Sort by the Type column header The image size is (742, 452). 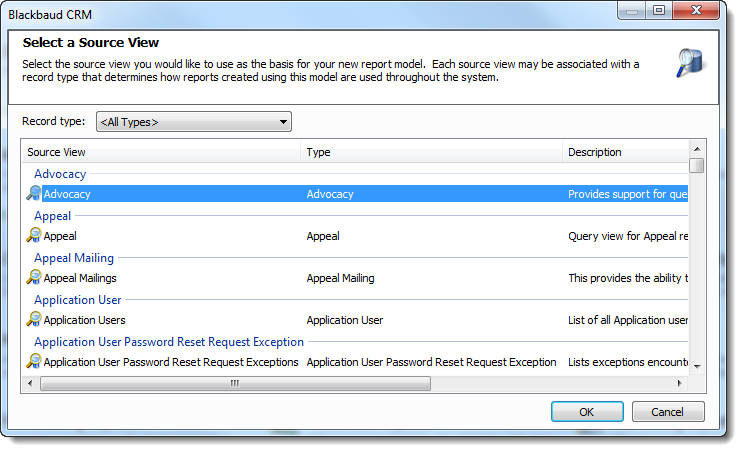pos(431,152)
